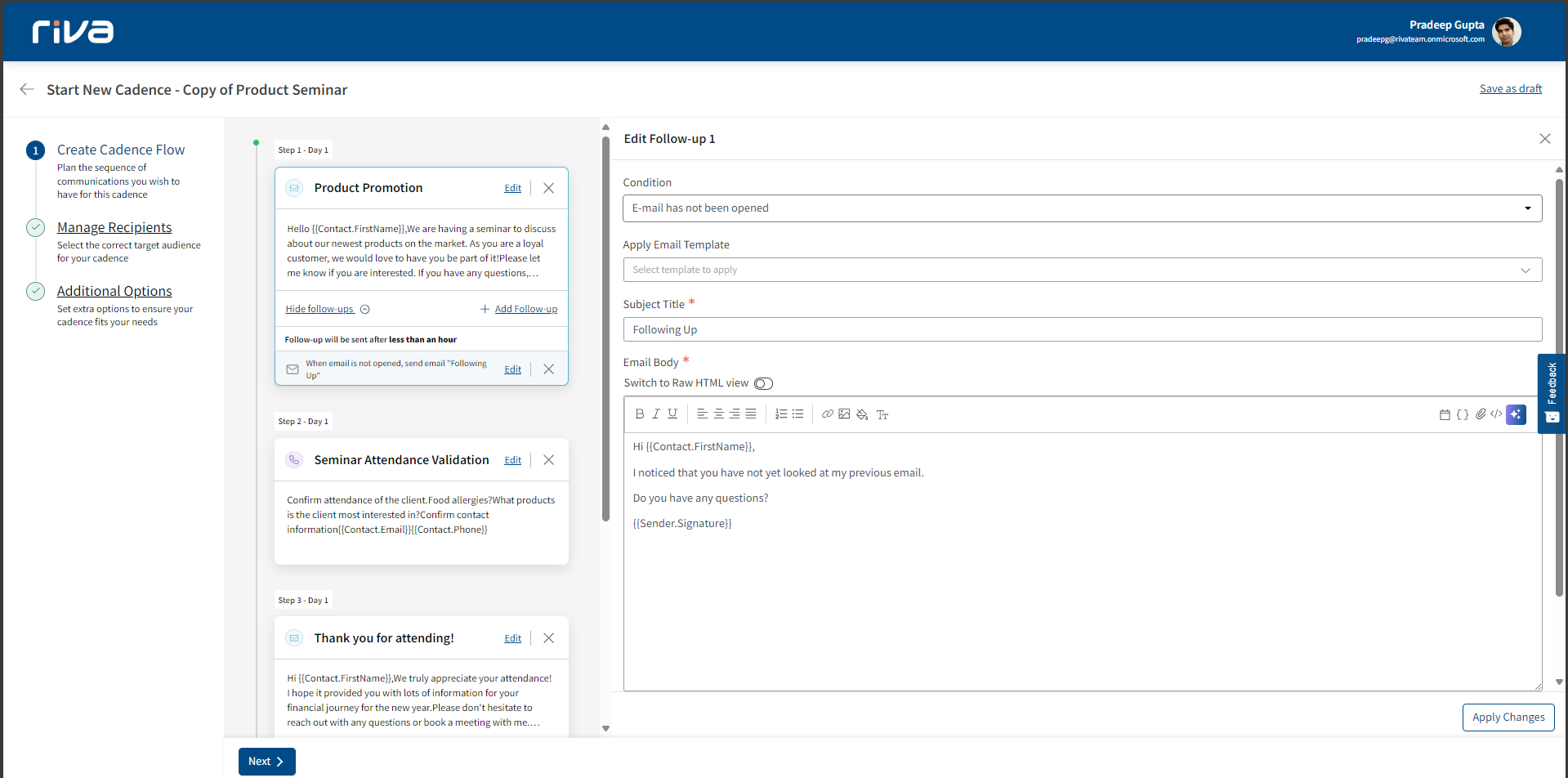Toggle bold formatting in email body

pos(639,414)
